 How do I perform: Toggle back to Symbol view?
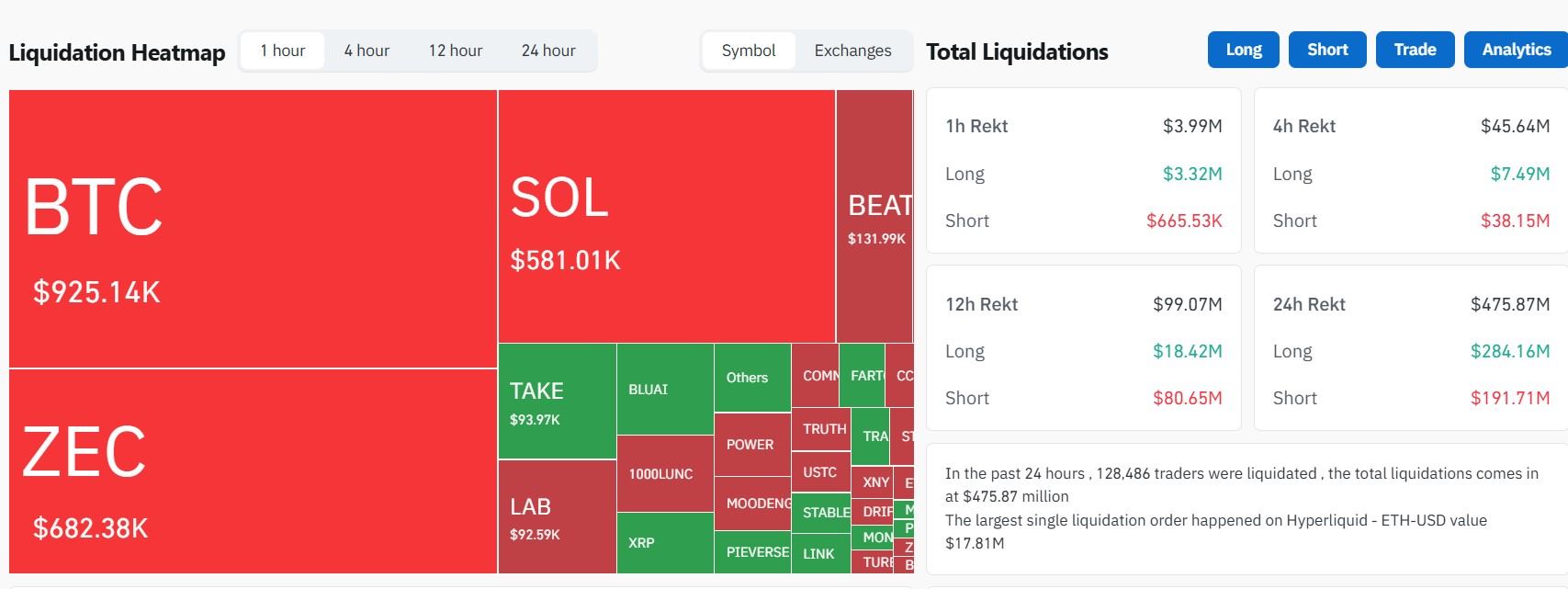pos(749,51)
